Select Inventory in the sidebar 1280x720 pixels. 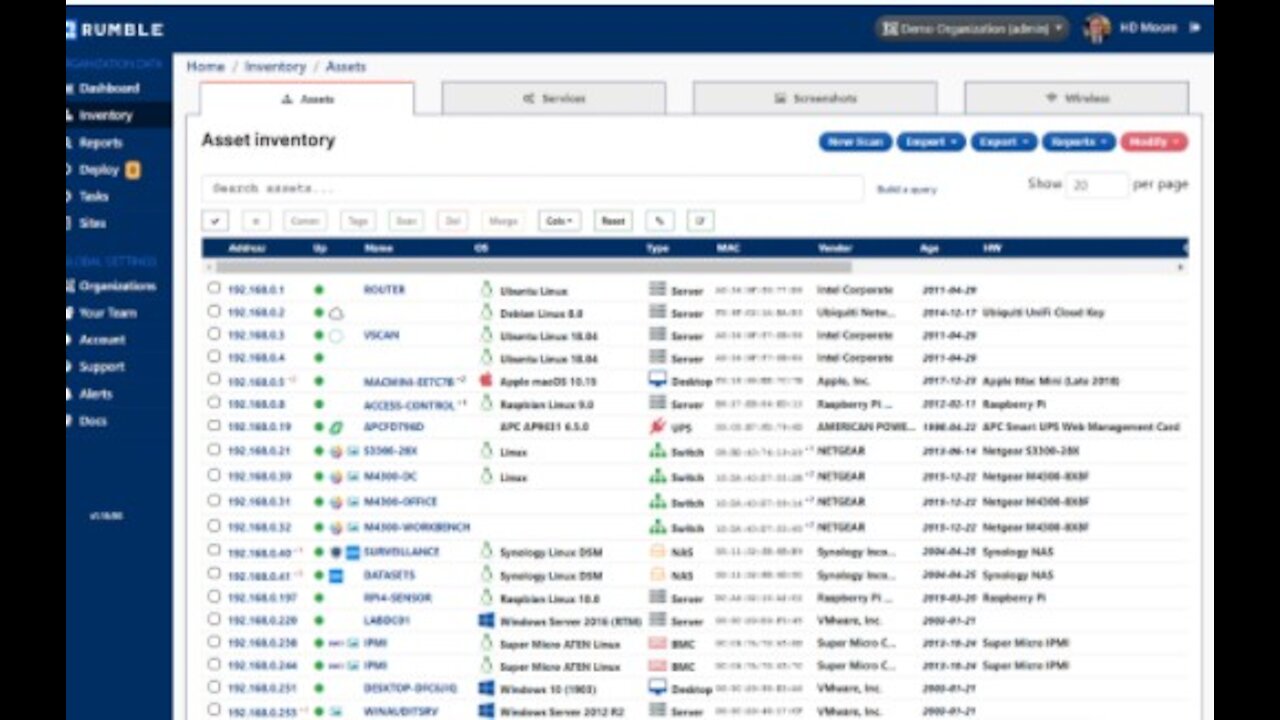click(106, 115)
